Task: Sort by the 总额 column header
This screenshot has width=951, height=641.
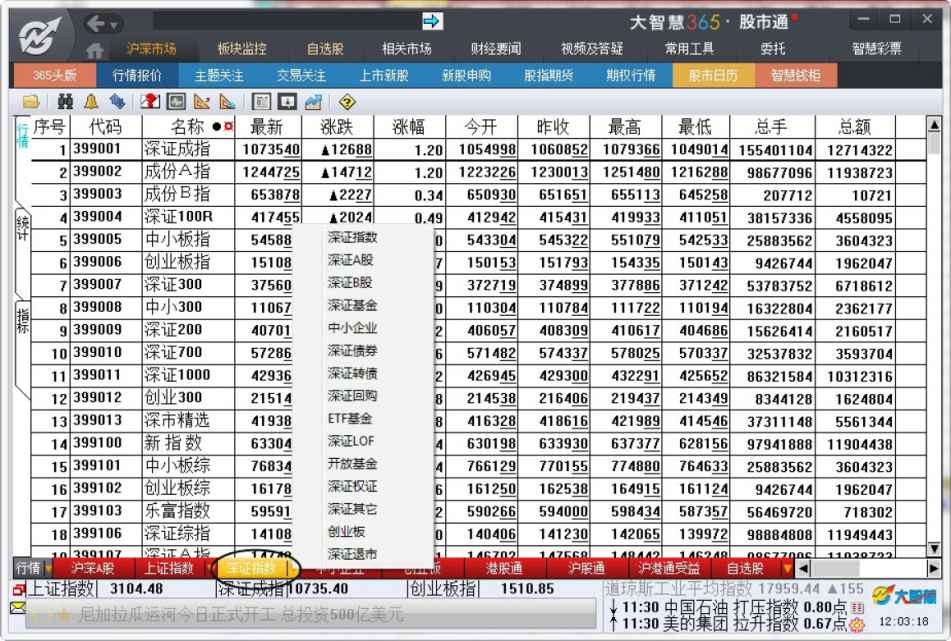Action: pos(855,127)
